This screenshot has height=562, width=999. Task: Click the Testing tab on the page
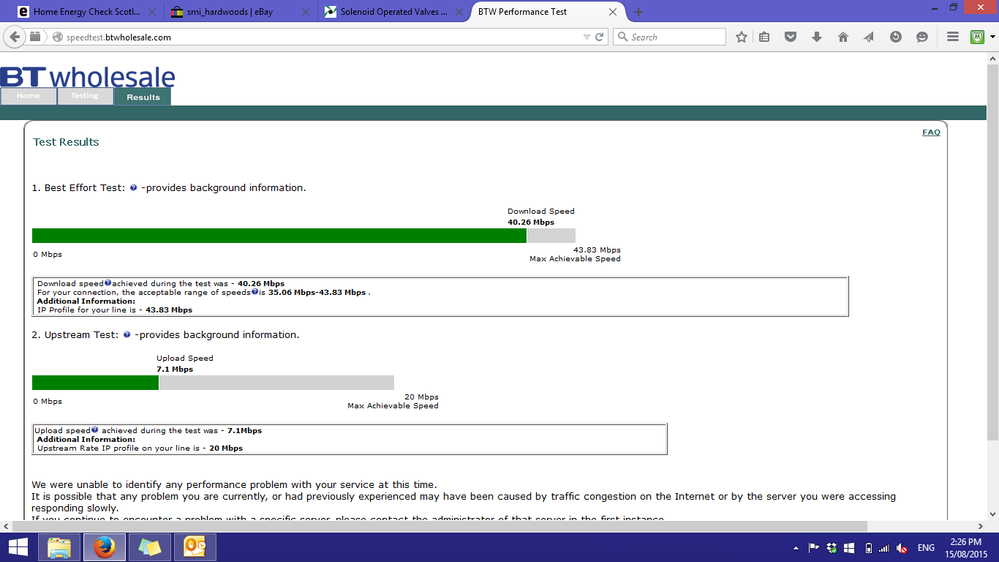point(85,96)
